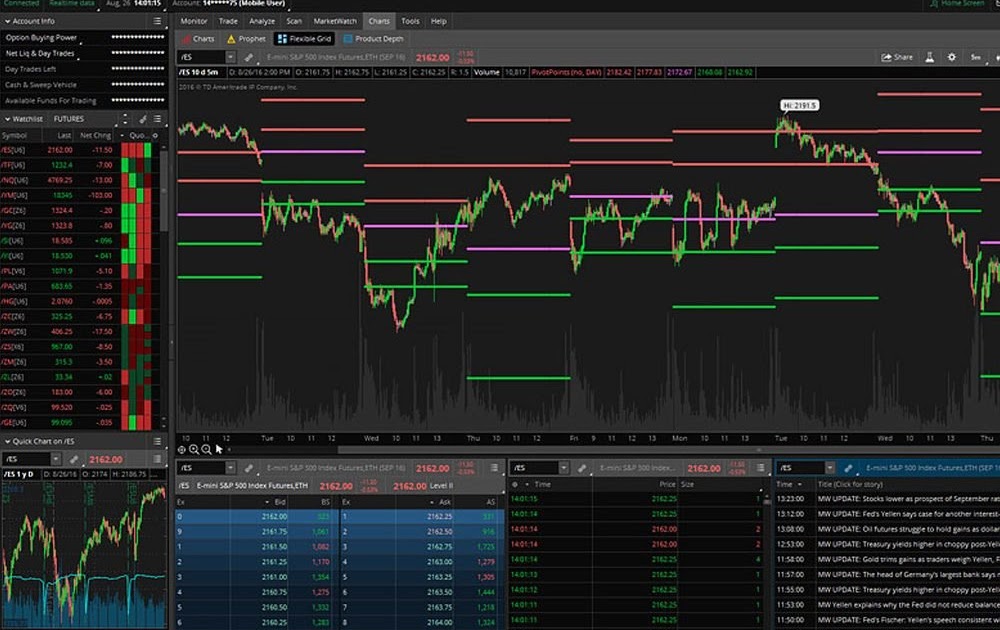1000x630 pixels.
Task: Open Quick Chart /ES symbol dropdown arrow
Action: 55,459
